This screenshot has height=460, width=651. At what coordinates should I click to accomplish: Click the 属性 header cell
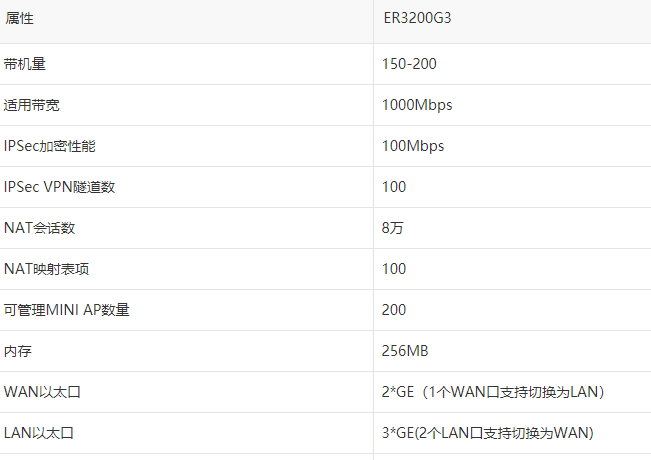coord(20,19)
